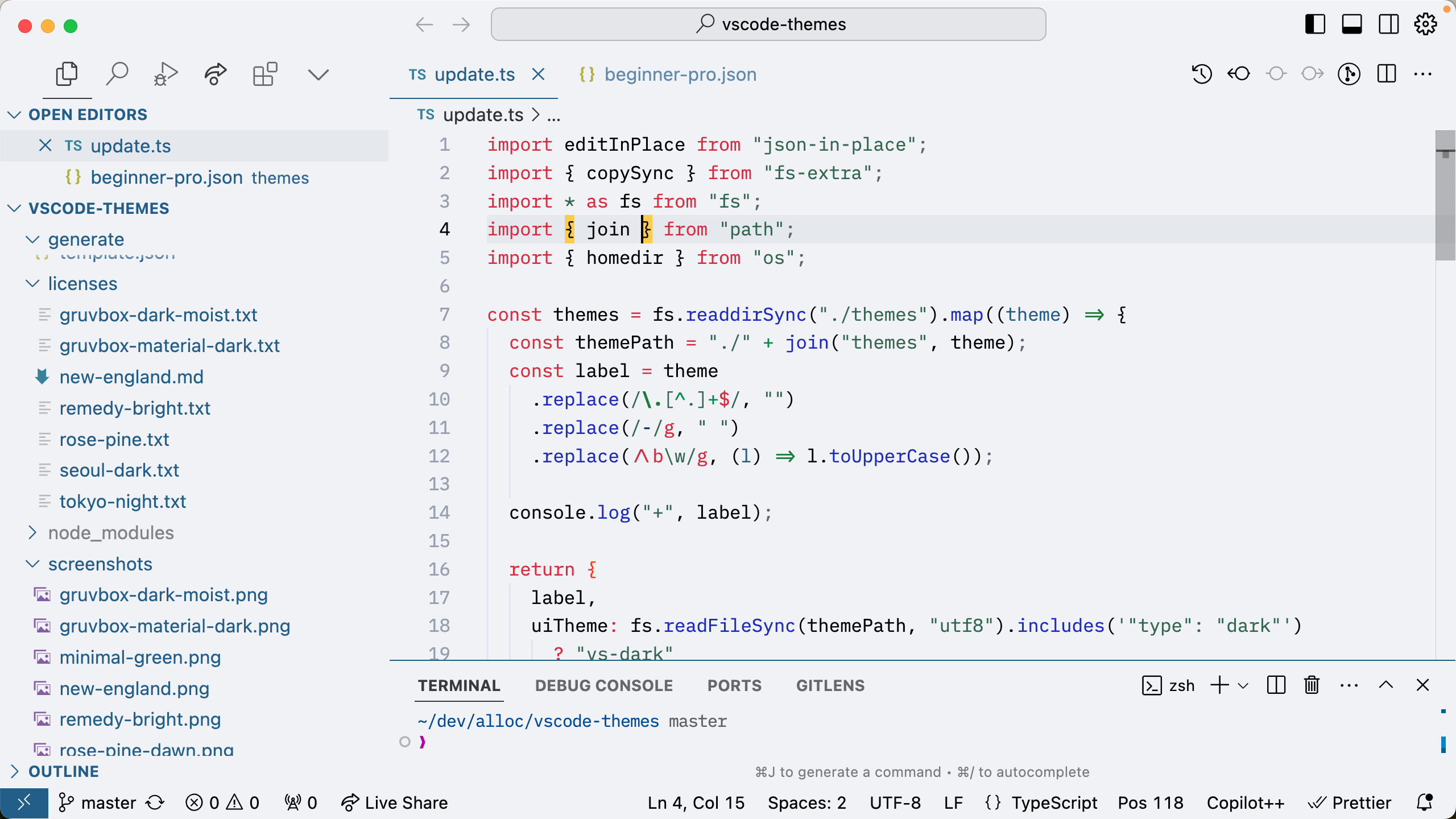
Task: Click TypeScript language mode in status bar
Action: point(1053,803)
